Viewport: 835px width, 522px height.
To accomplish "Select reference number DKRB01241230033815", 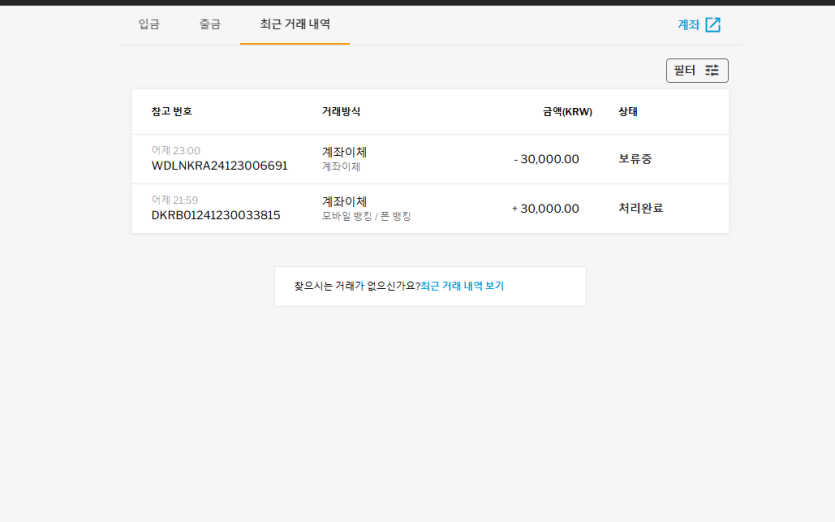I will 216,215.
